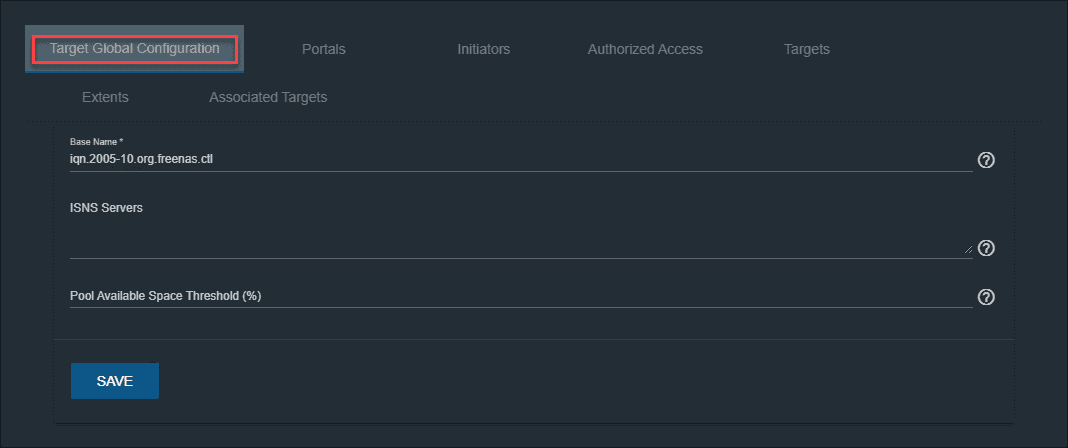View the Associated Targets tab

coord(268,97)
